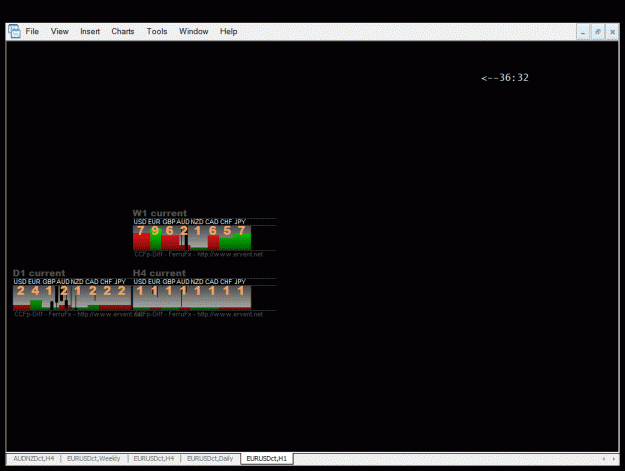
Task: Click the EUR value 9 in the W1 panel
Action: (155, 231)
